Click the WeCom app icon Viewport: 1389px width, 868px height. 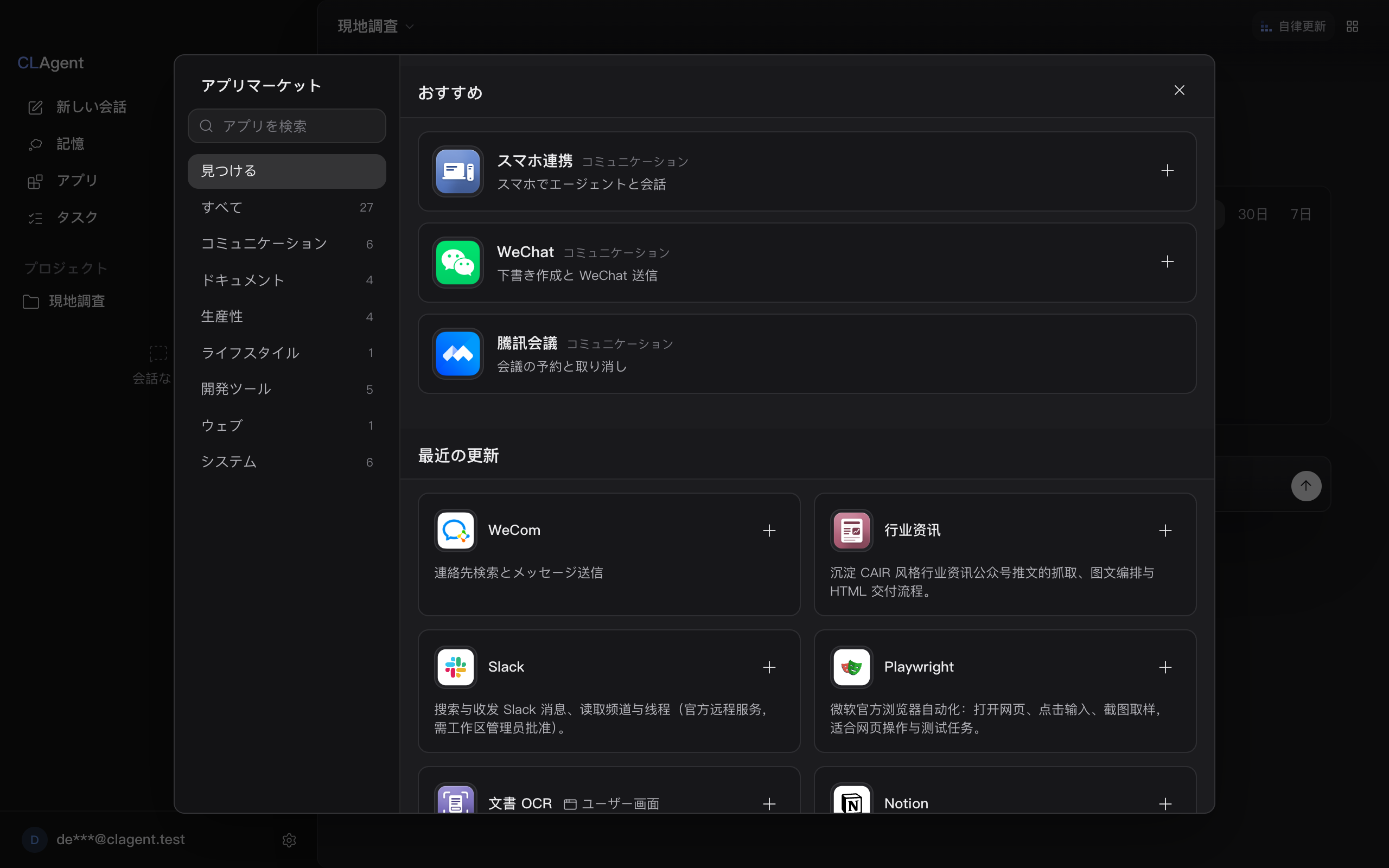(x=456, y=531)
